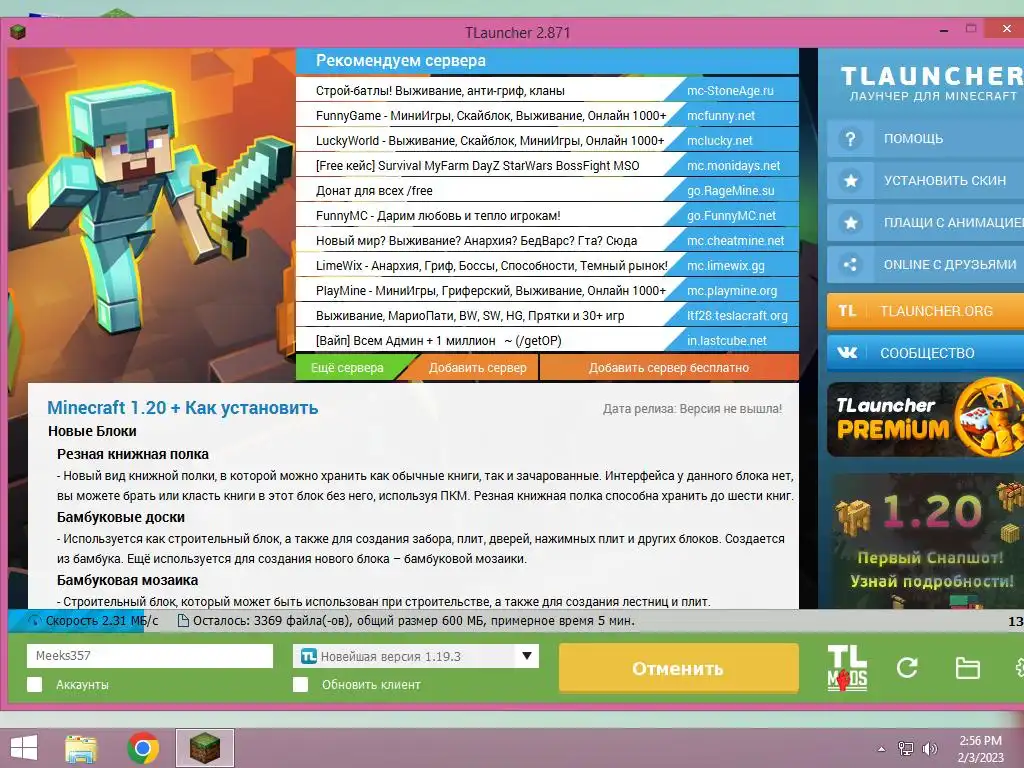Select TLauncher grass block in taskbar
Image resolution: width=1024 pixels, height=768 pixels.
[204, 748]
